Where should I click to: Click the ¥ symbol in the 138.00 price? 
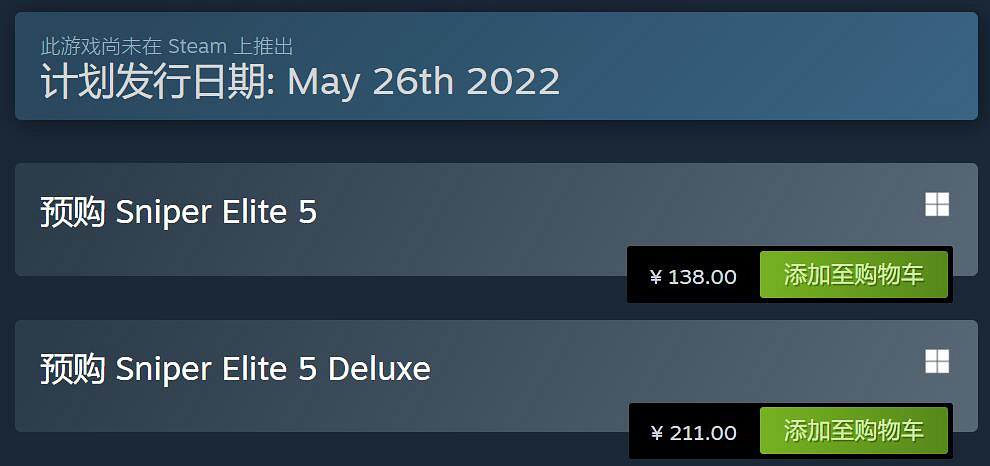coord(656,277)
